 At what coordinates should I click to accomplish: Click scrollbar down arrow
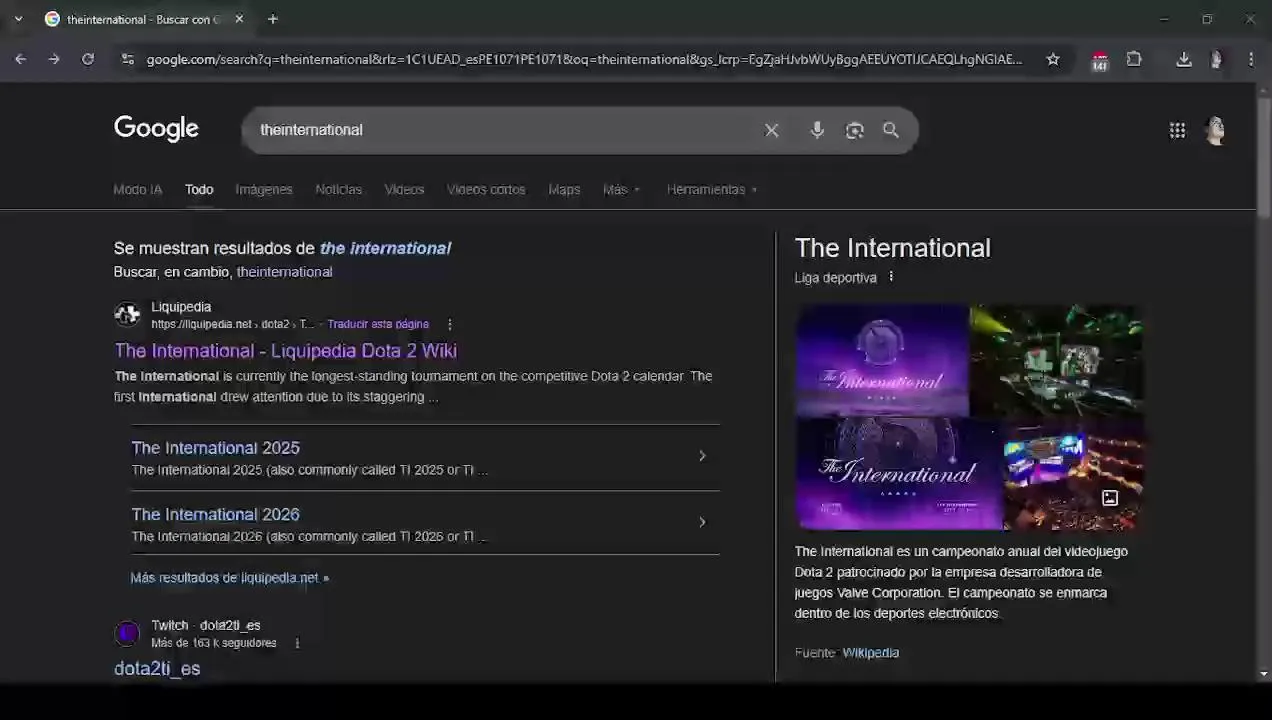1264,674
